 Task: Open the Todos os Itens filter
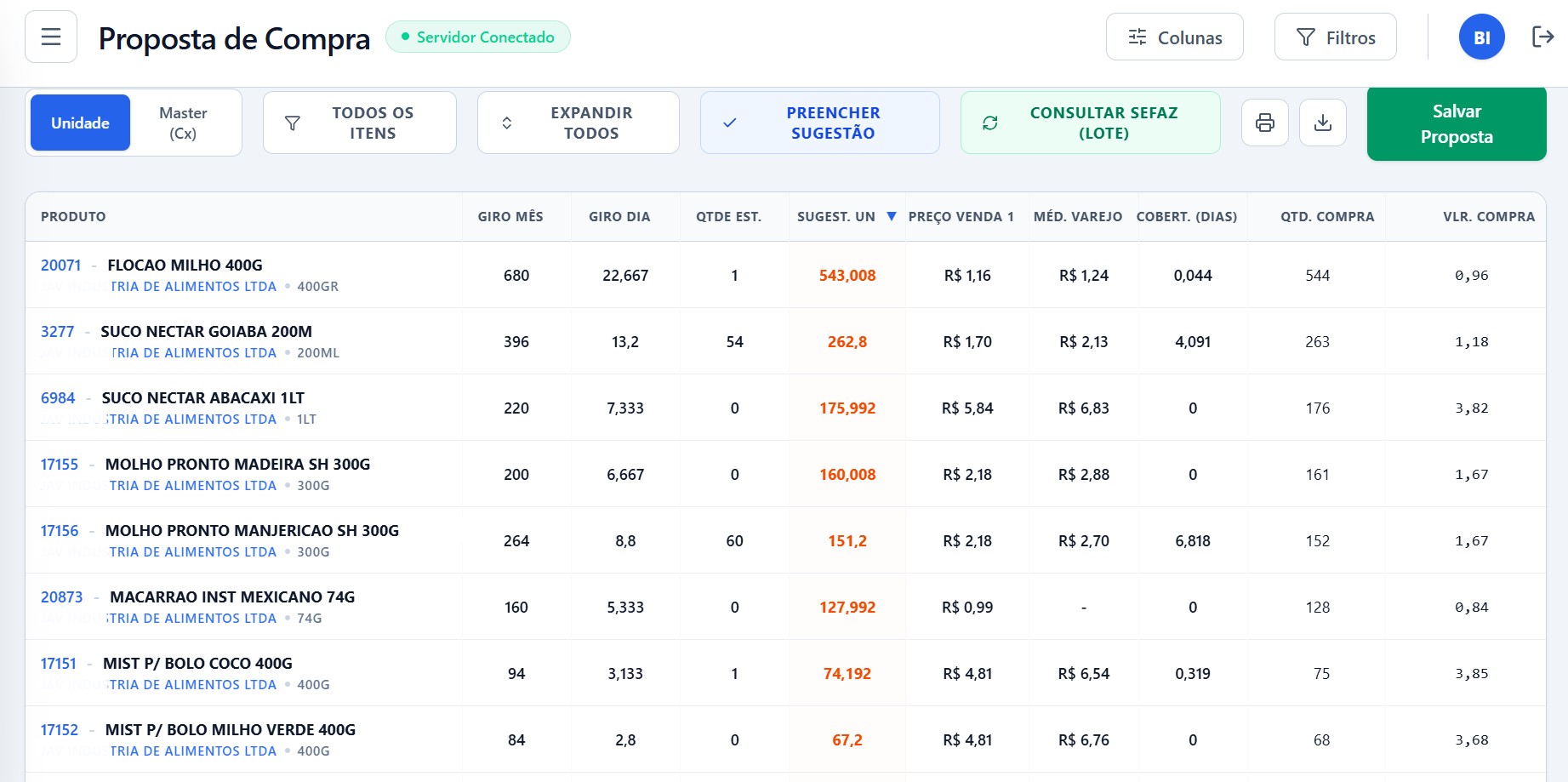(x=360, y=123)
